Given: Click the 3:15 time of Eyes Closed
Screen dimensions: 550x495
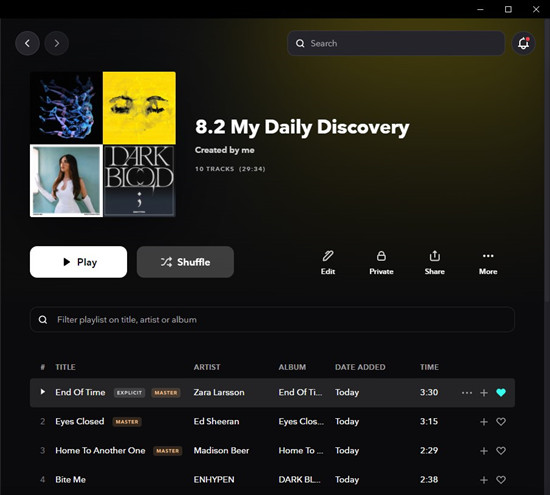Looking at the screenshot, I should click(429, 421).
